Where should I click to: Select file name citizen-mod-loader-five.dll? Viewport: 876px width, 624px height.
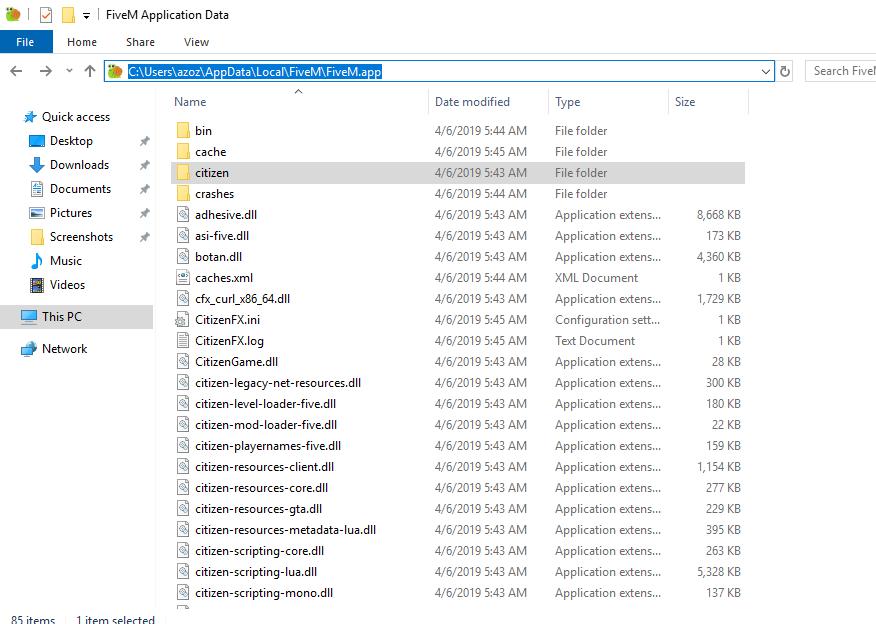tap(266, 425)
